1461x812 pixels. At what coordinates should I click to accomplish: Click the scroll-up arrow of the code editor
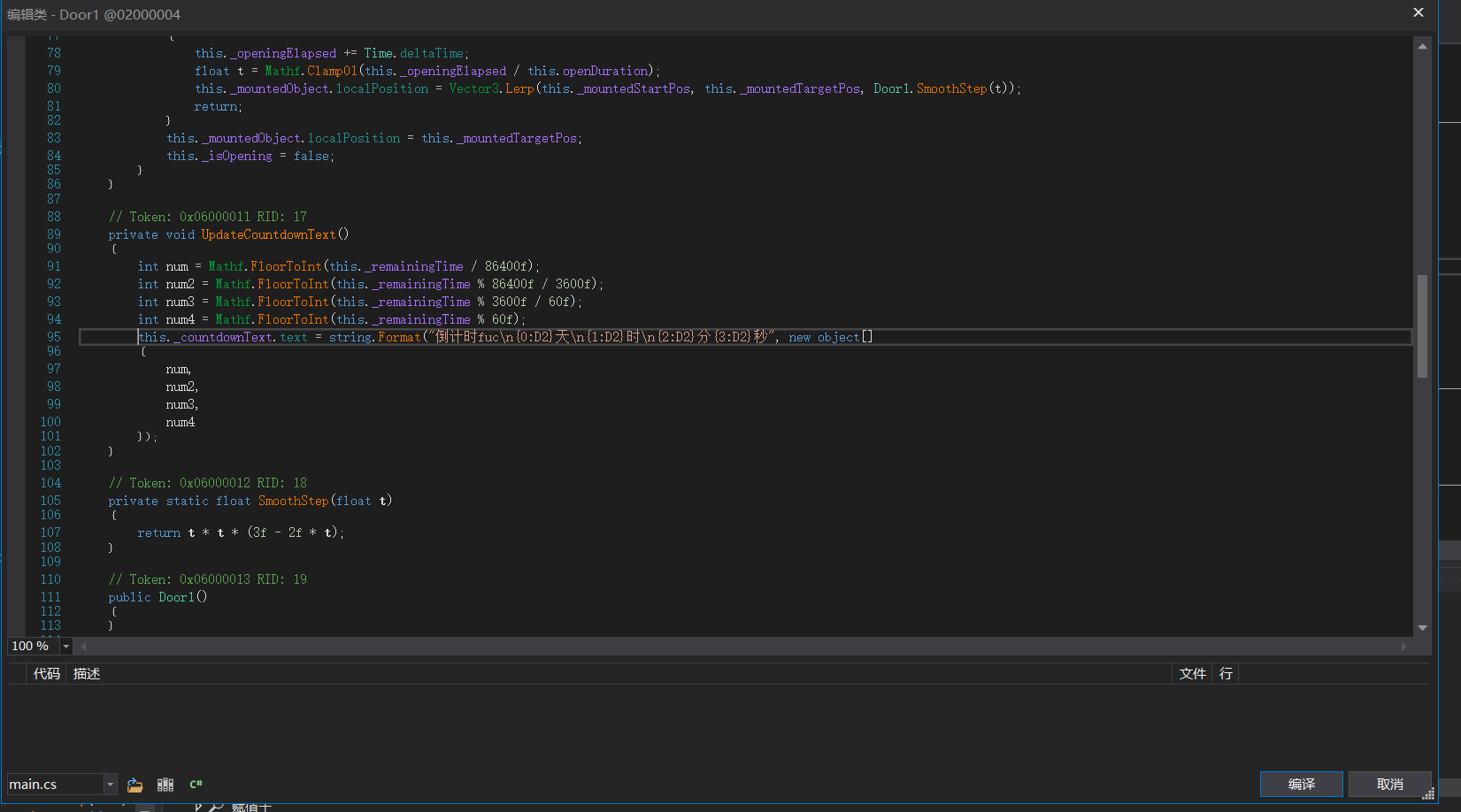tap(1423, 46)
